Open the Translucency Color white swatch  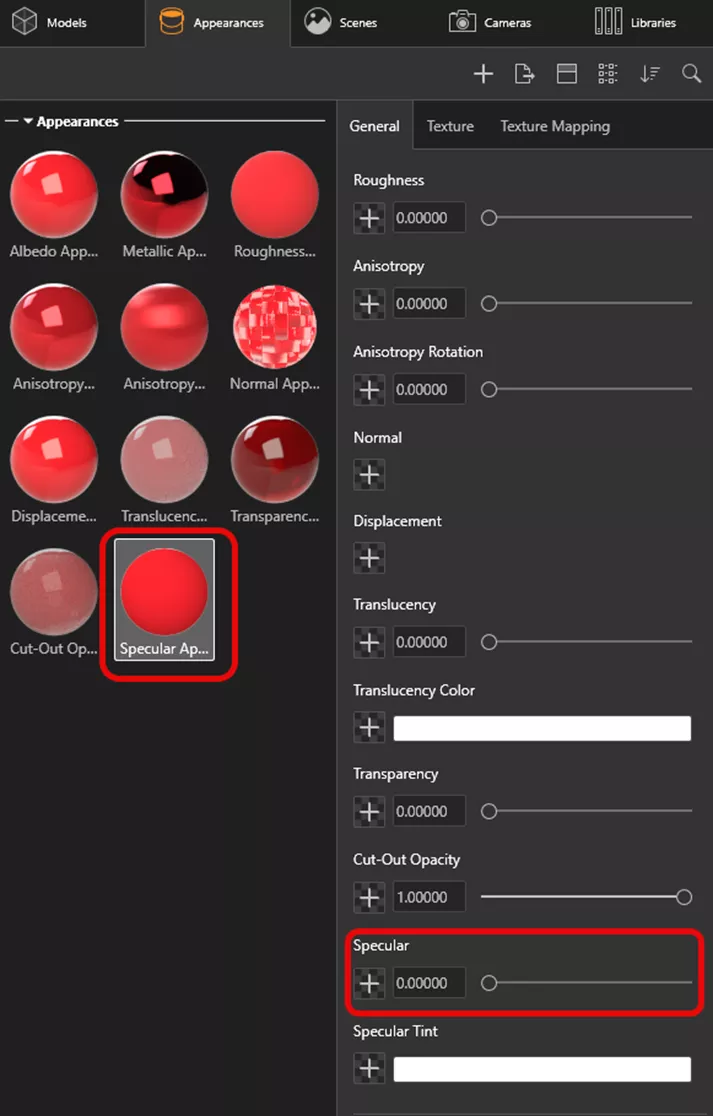click(542, 728)
